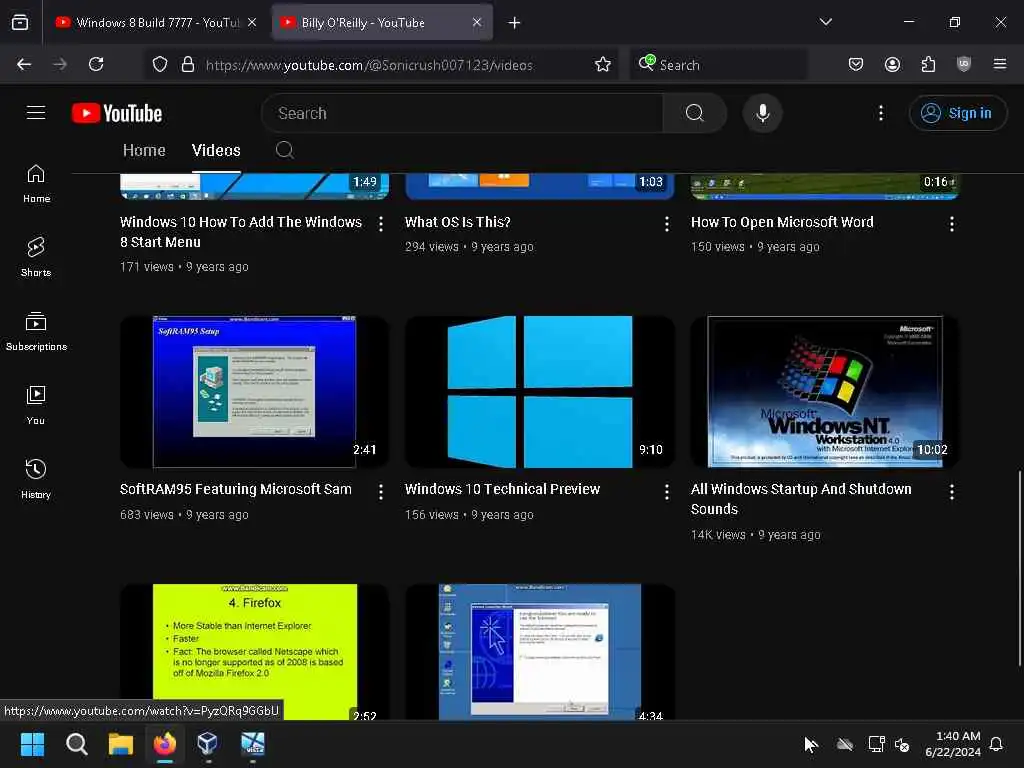This screenshot has height=768, width=1024.
Task: Open taskbar search
Action: pyautogui.click(x=76, y=744)
